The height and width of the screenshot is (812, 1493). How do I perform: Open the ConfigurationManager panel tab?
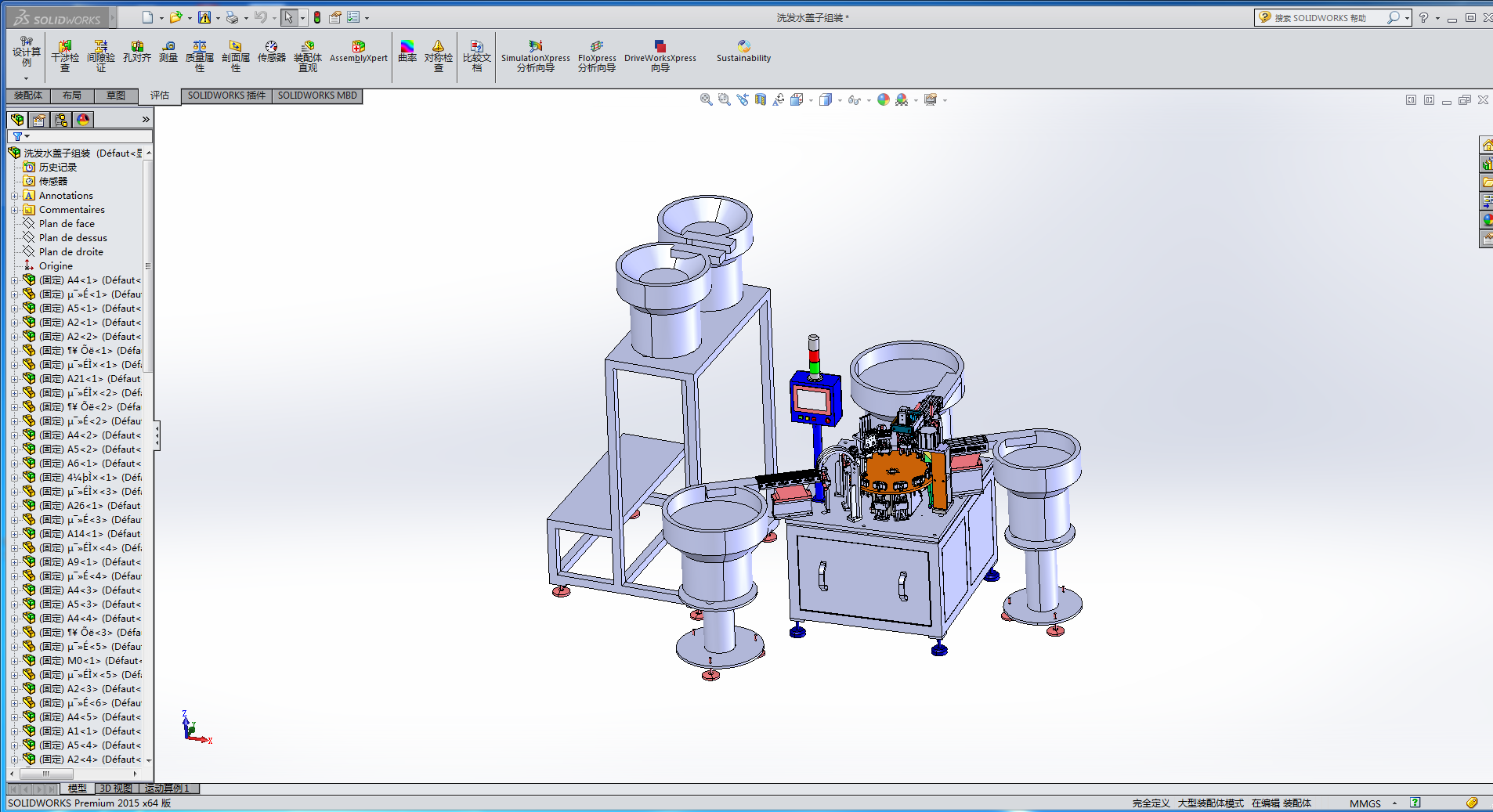click(61, 120)
